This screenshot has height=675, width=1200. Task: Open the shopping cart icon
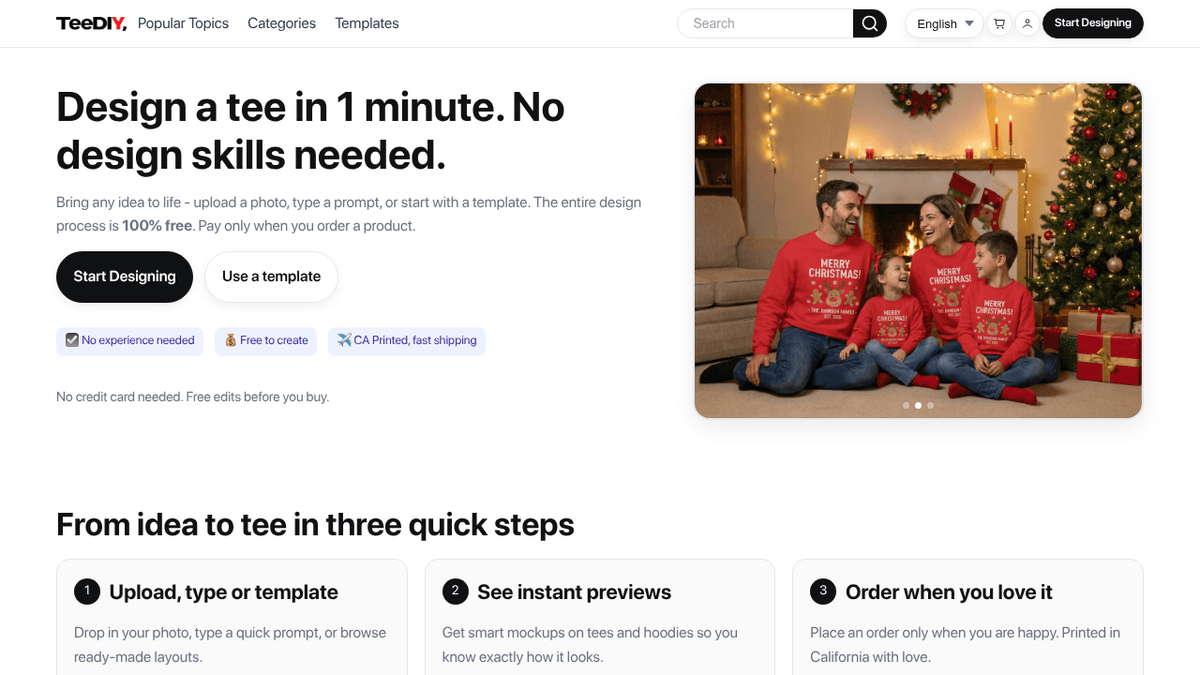click(999, 23)
